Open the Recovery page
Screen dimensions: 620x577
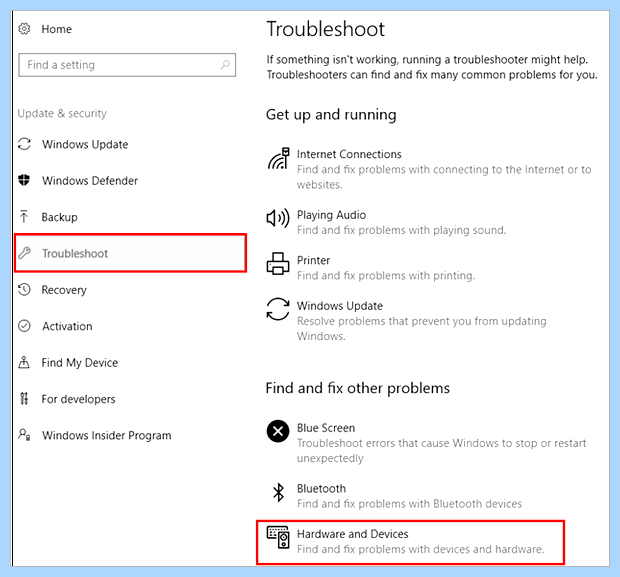point(64,290)
